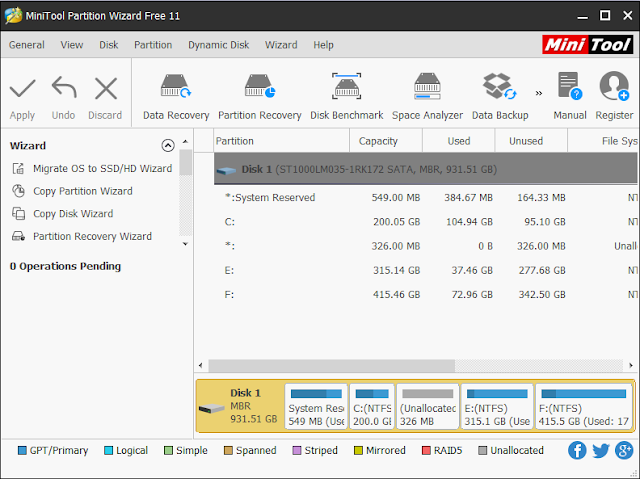640x479 pixels.
Task: Start Disk Benchmark tool
Action: click(x=347, y=97)
